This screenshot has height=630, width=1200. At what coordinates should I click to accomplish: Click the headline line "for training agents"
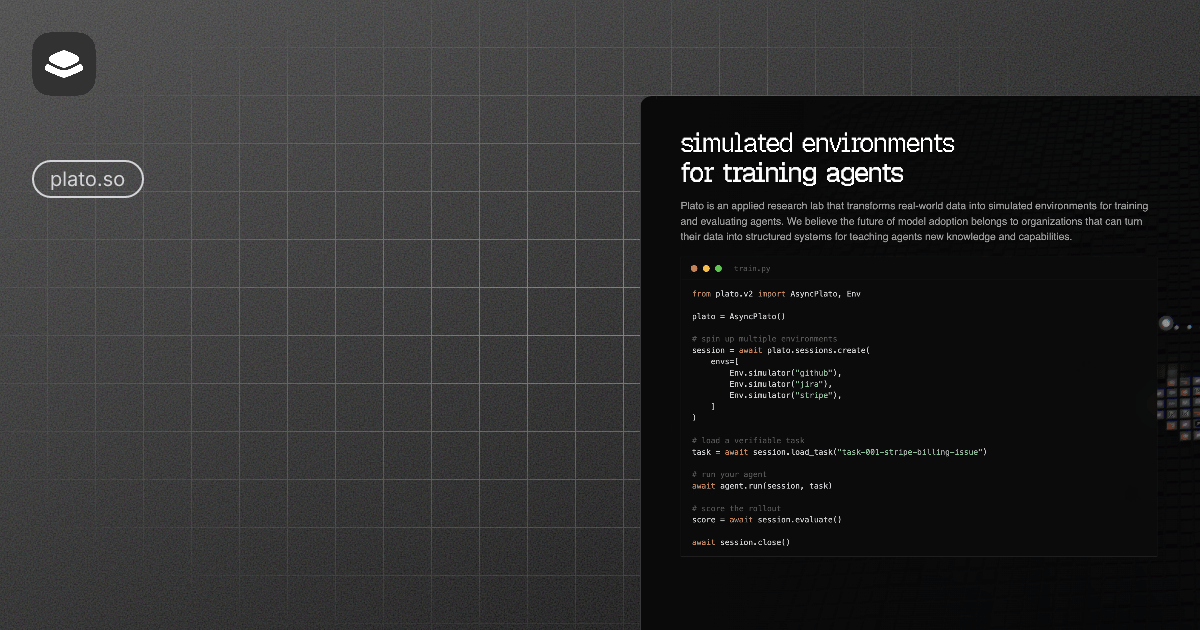click(x=792, y=173)
